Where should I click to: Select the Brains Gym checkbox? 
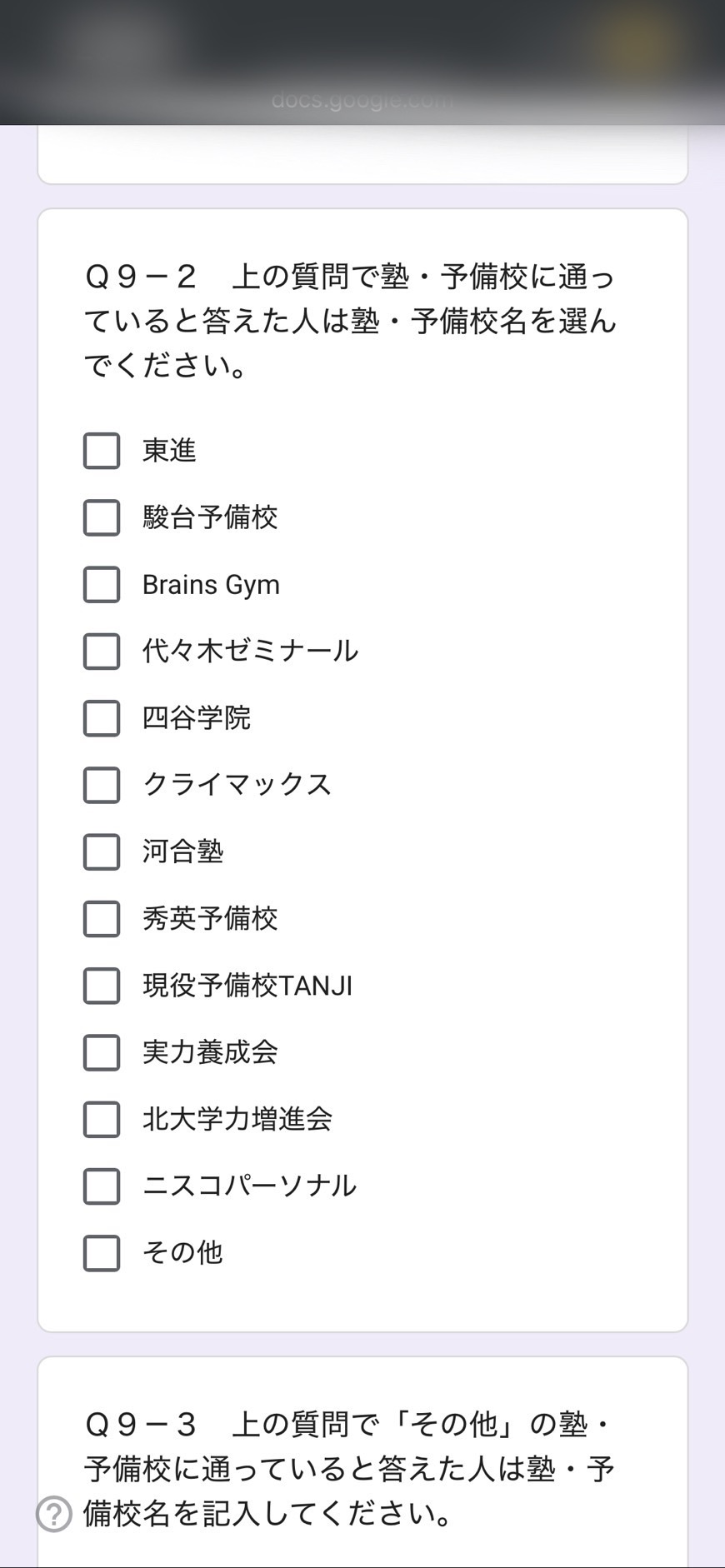pos(102,585)
